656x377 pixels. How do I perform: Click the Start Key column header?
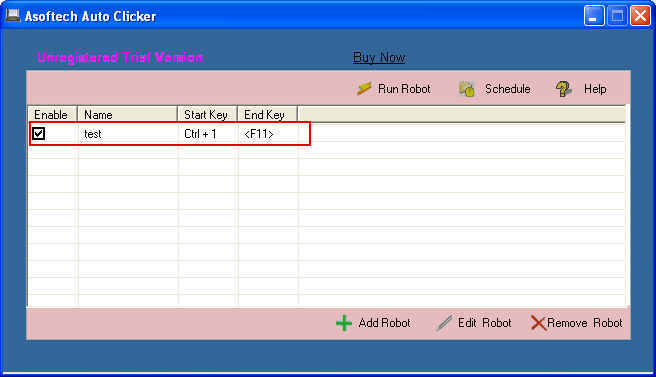(208, 114)
